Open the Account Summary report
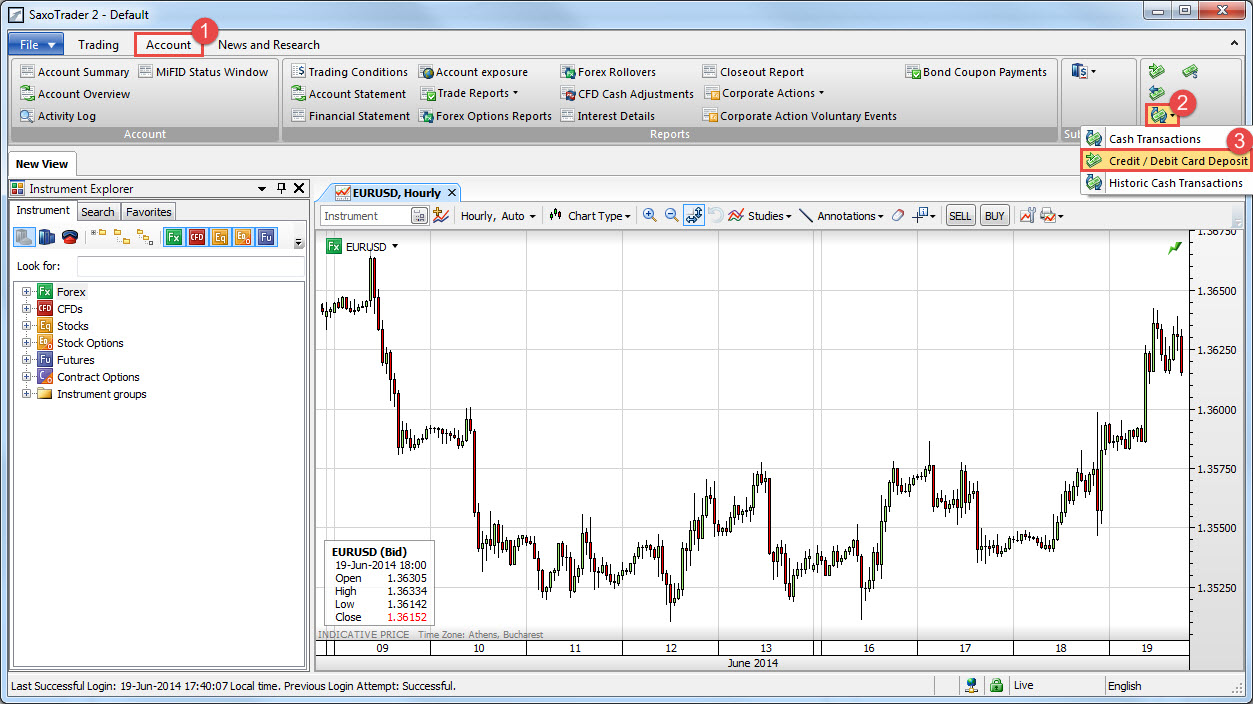The height and width of the screenshot is (704, 1253). [x=75, y=72]
